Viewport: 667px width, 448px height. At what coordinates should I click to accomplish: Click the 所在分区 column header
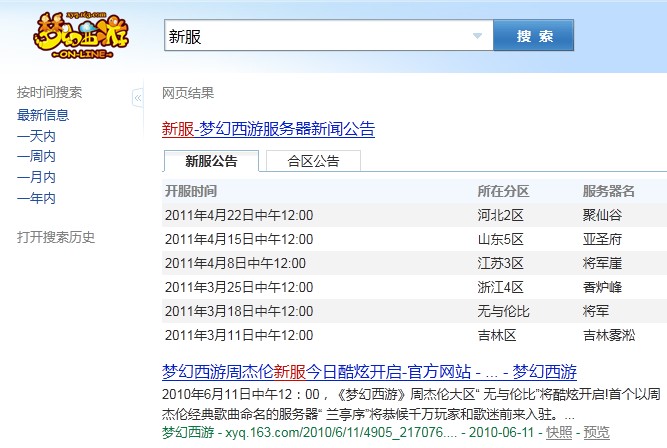click(x=503, y=191)
